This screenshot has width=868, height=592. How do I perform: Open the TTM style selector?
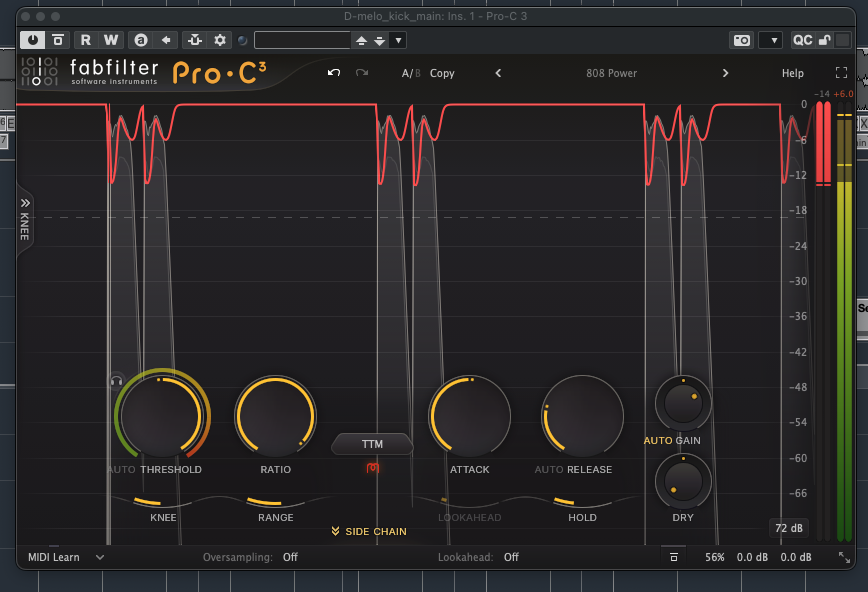[372, 444]
